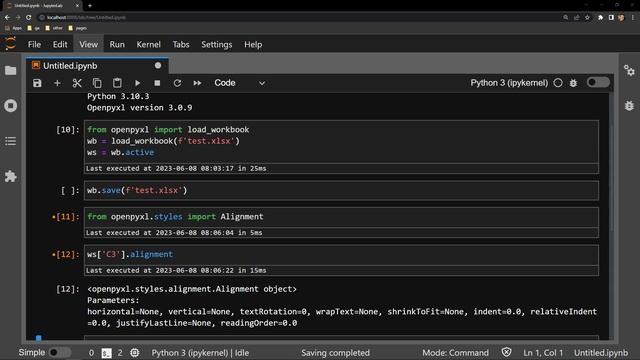640x360 pixels.
Task: Bookmark page with star icon
Action: click(x=587, y=18)
